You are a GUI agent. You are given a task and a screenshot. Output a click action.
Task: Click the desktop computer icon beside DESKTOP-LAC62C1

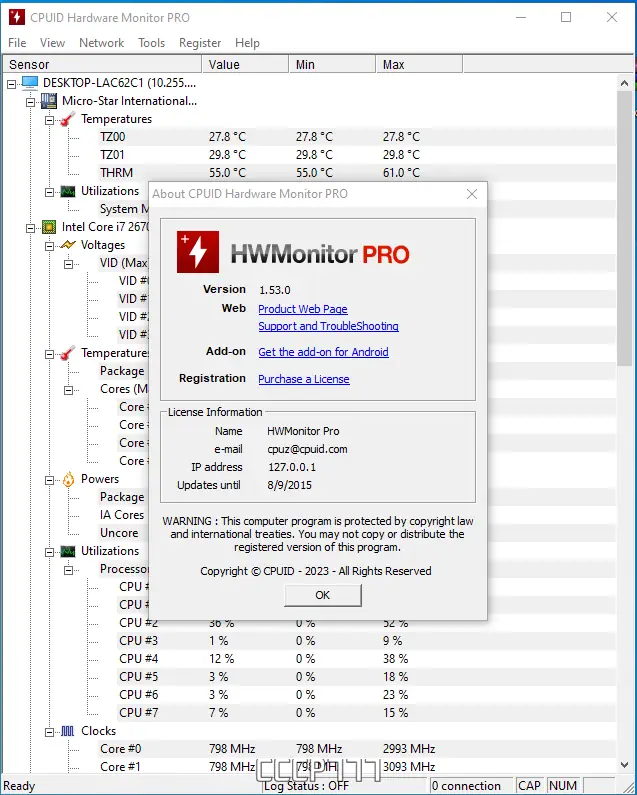click(x=30, y=83)
